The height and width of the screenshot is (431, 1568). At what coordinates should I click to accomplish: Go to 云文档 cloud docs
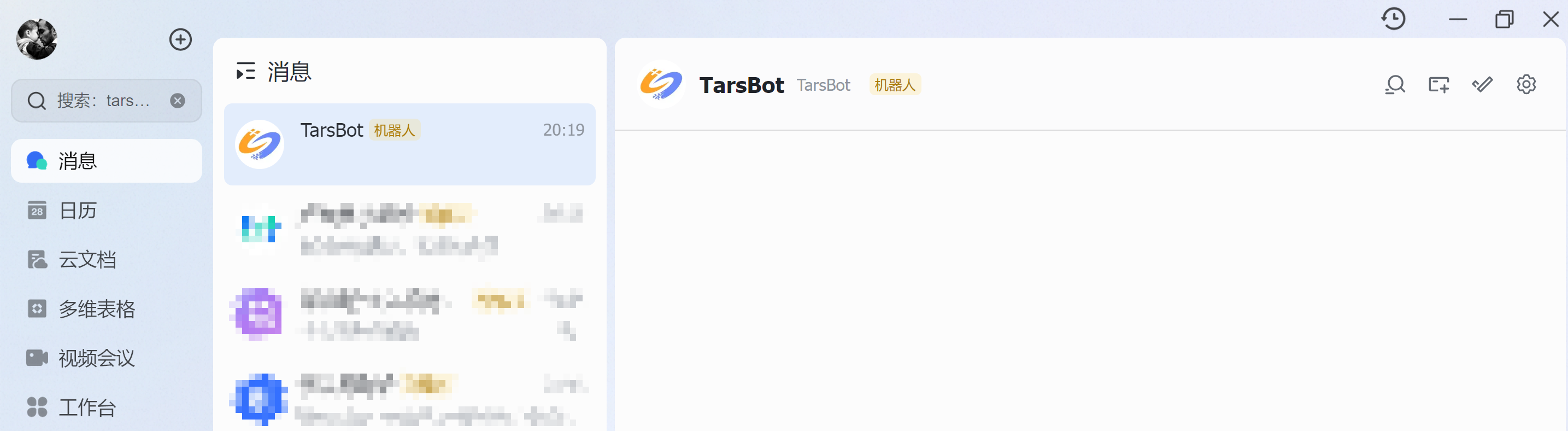86,260
